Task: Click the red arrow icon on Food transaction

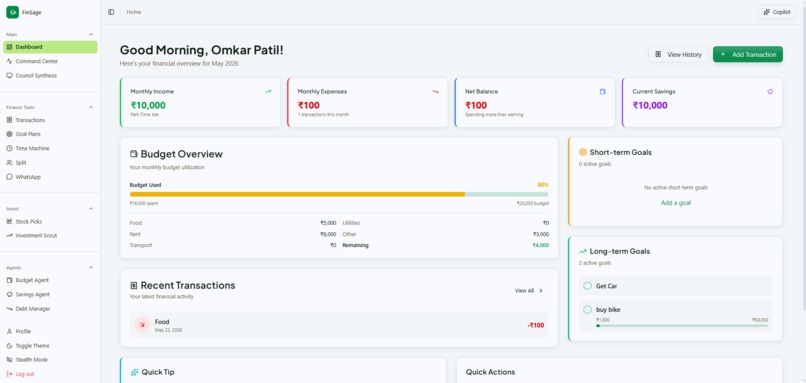Action: [142, 325]
